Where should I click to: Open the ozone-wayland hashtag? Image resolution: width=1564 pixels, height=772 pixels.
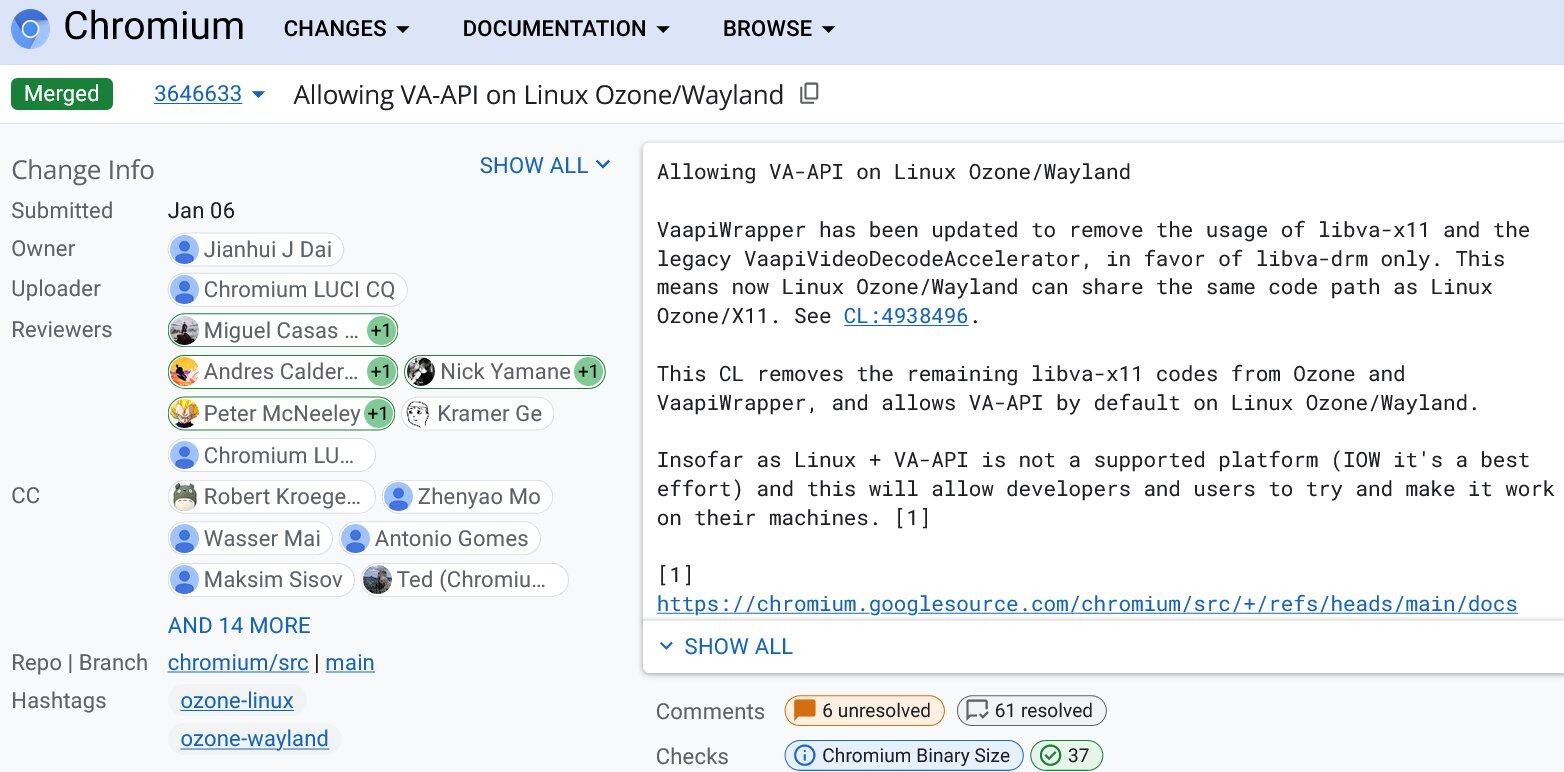(254, 739)
